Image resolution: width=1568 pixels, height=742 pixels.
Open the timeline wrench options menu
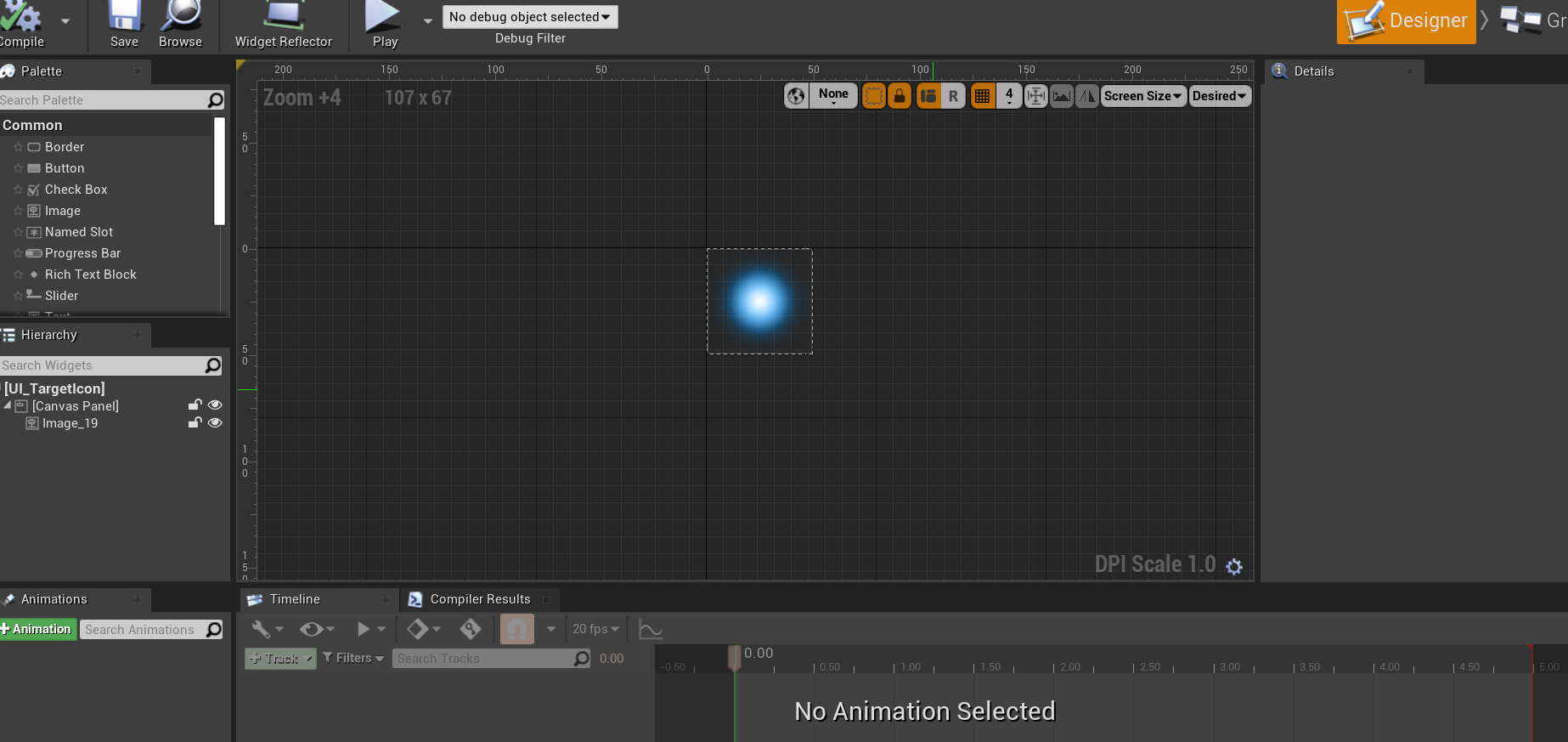coord(267,629)
